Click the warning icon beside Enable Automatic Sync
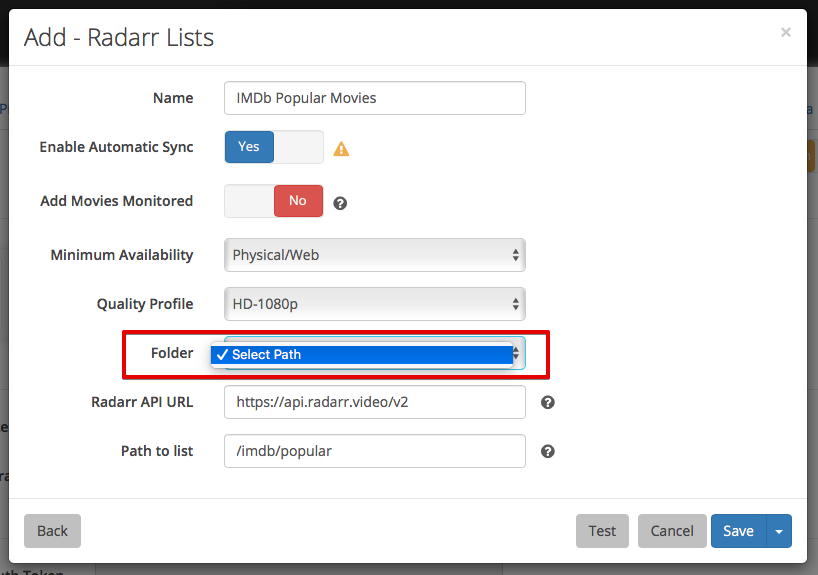818x575 pixels. [x=341, y=149]
